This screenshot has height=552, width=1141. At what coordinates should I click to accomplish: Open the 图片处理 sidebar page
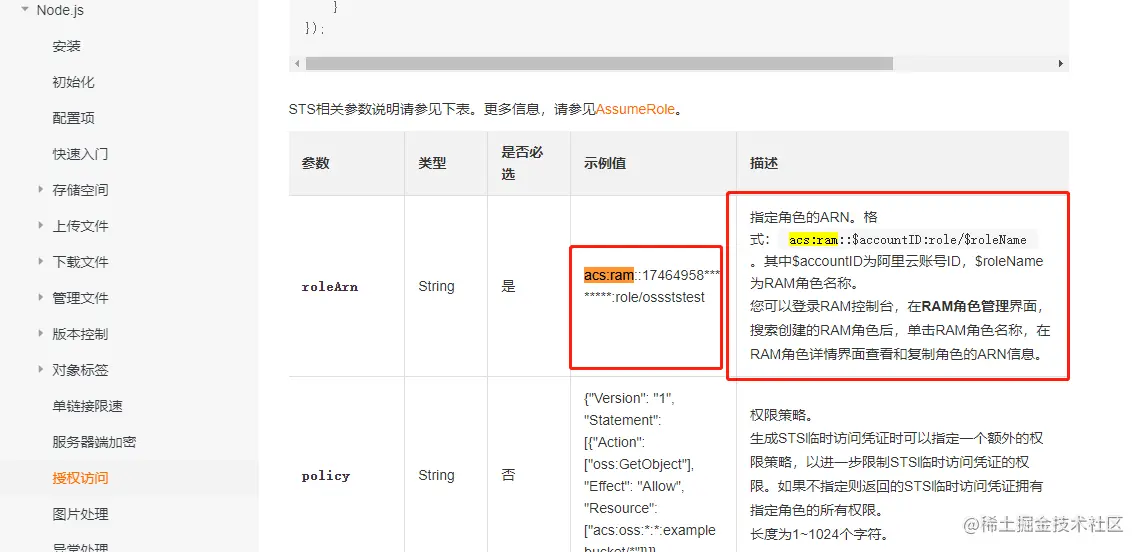(80, 514)
